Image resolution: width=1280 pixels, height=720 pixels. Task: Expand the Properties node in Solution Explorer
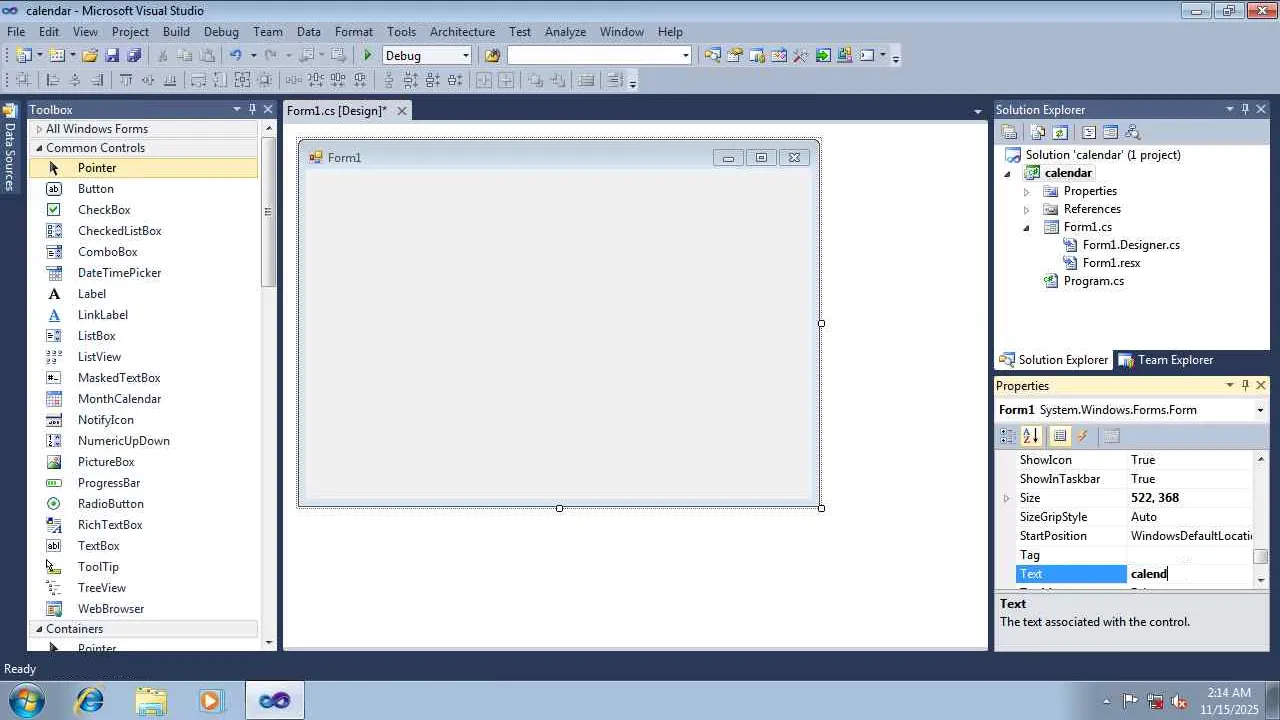coord(1026,191)
